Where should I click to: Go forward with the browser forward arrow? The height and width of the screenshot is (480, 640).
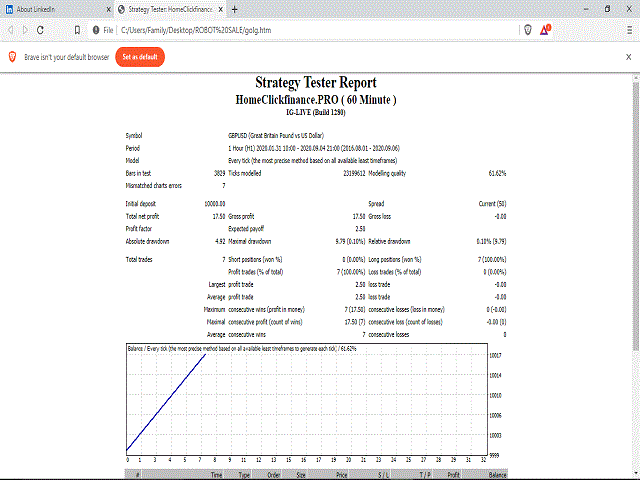pyautogui.click(x=25, y=30)
